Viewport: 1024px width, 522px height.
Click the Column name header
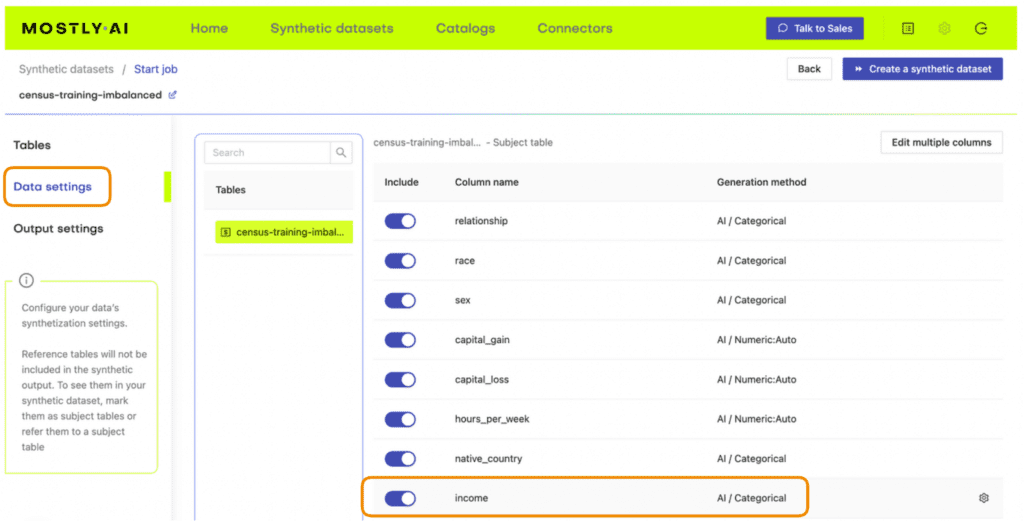pos(487,182)
